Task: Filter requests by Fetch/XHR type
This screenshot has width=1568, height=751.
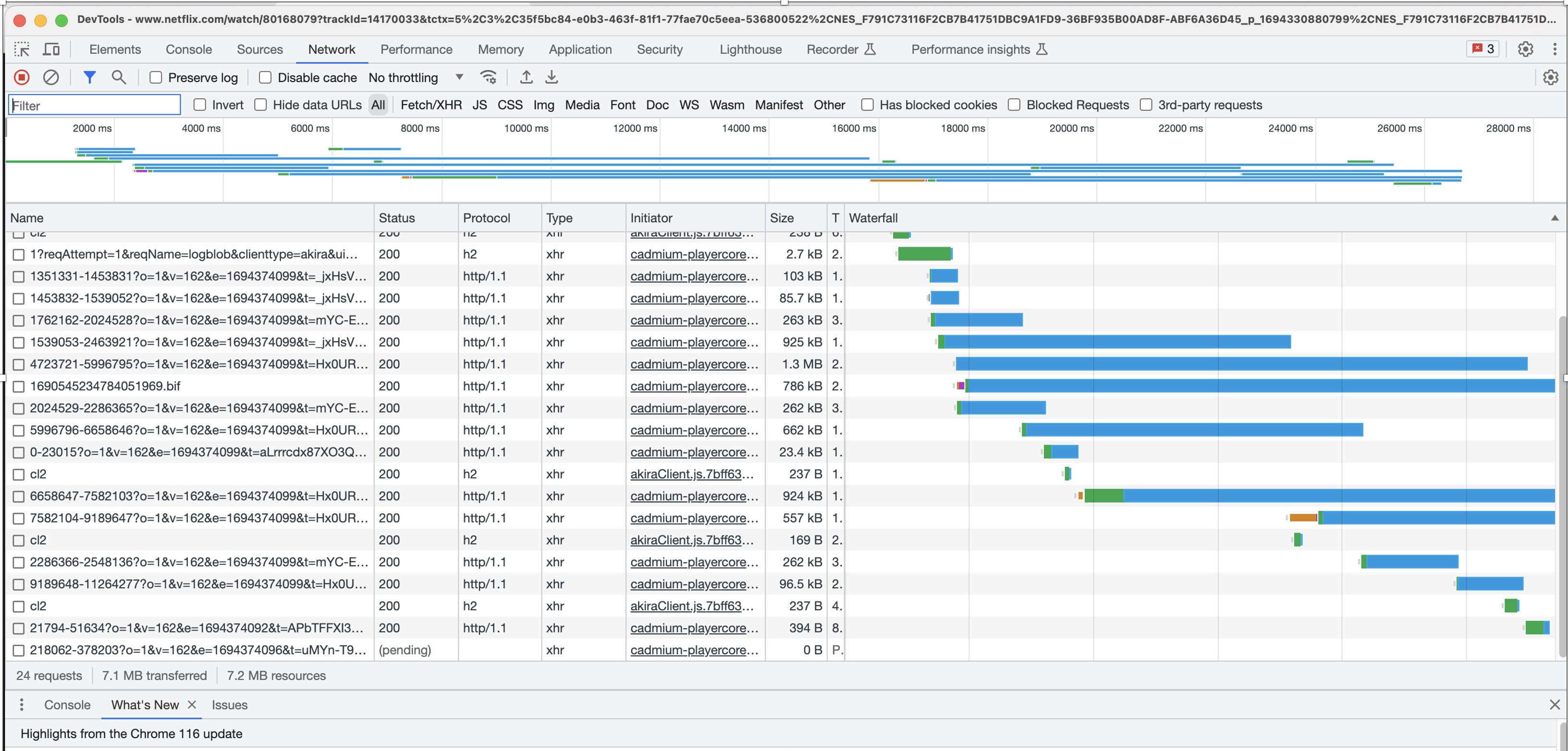Action: [431, 105]
